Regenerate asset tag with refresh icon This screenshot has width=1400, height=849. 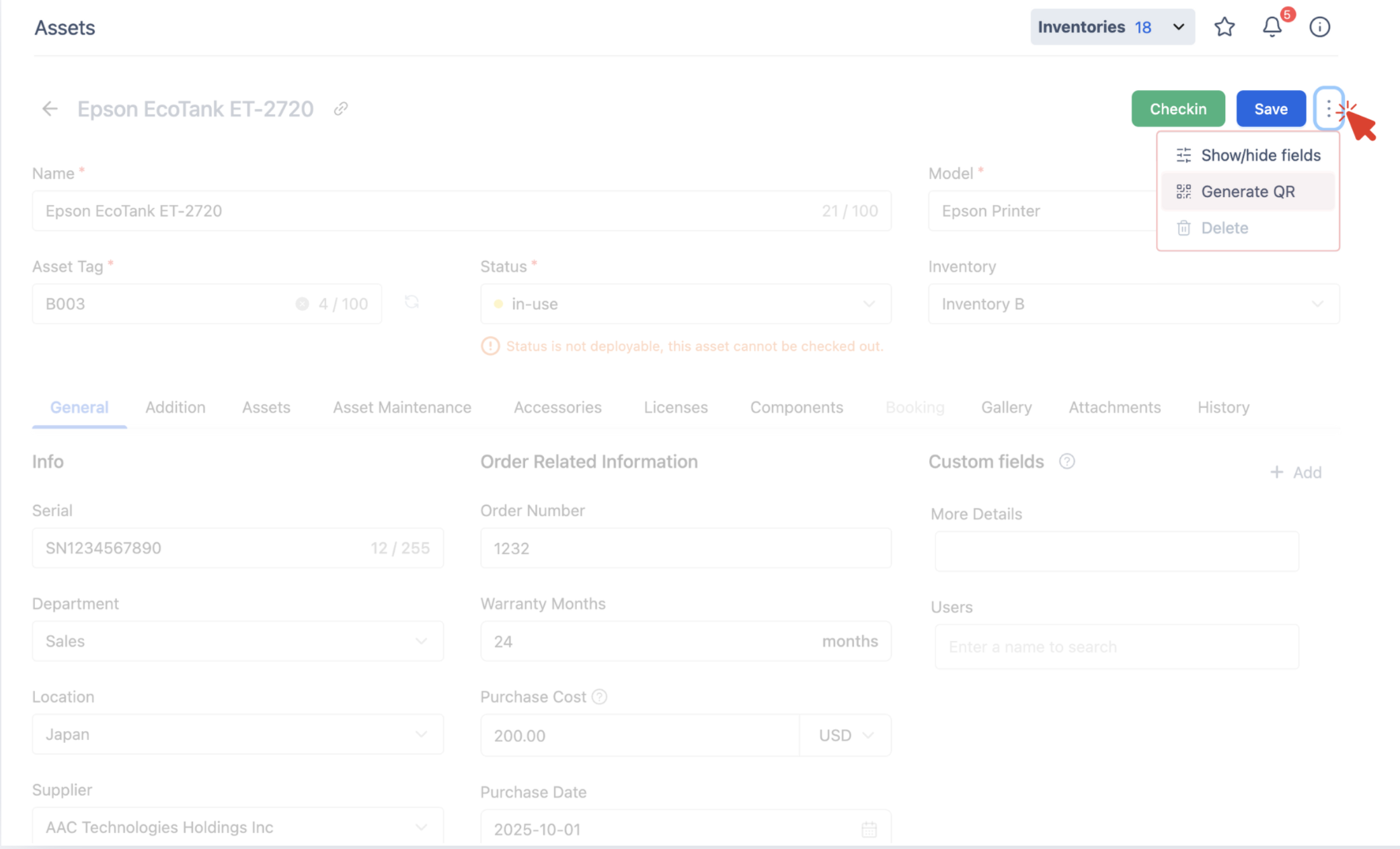412,303
